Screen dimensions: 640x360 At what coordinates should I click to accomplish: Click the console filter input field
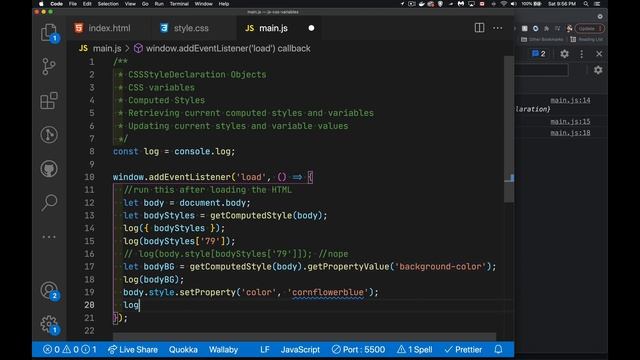pyautogui.click(x=541, y=70)
